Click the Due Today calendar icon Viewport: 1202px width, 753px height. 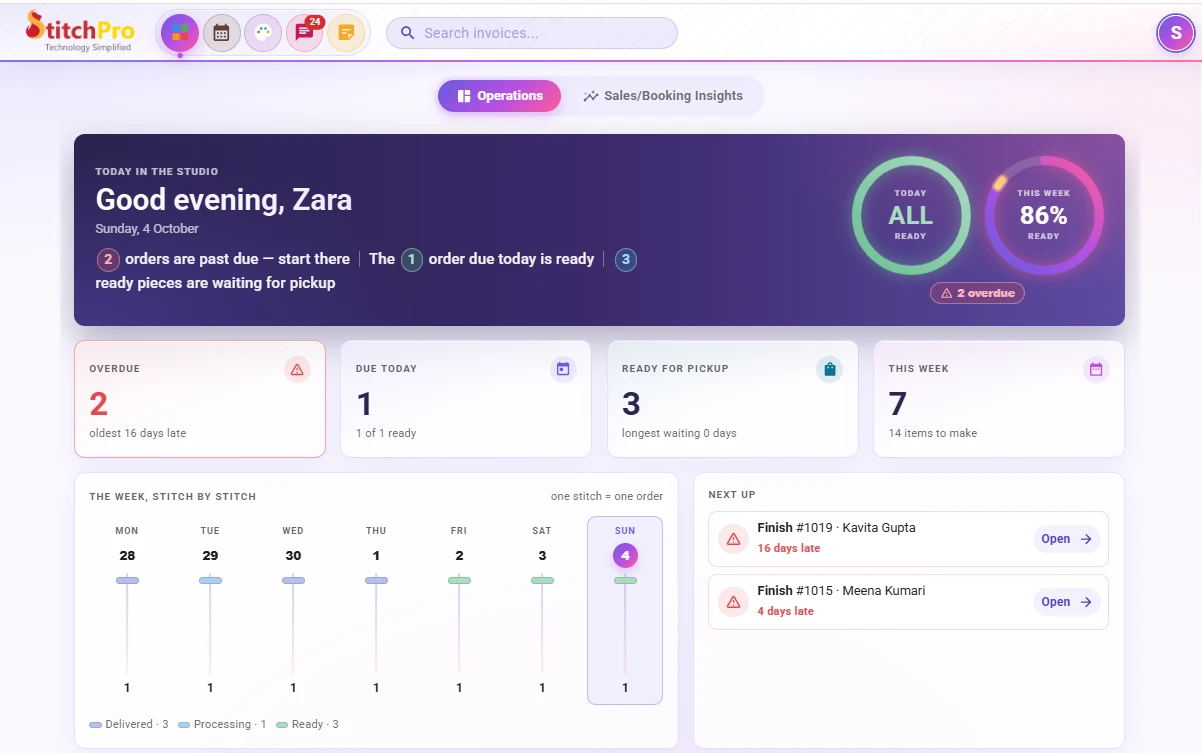(x=563, y=370)
